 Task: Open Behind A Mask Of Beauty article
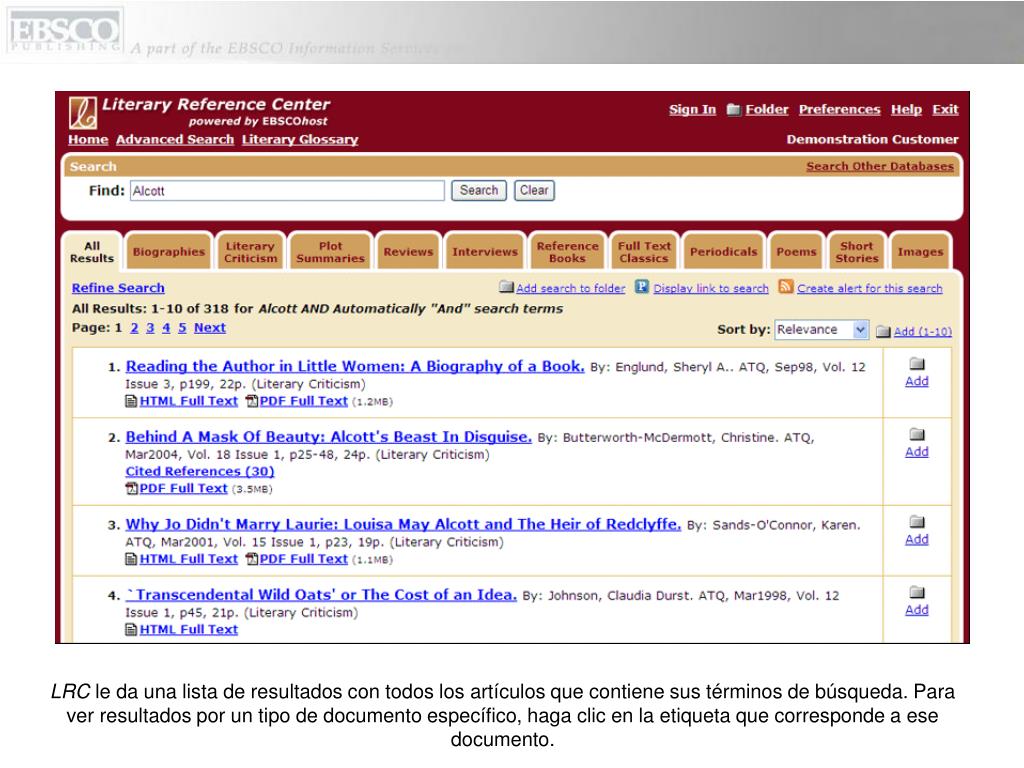tap(328, 437)
